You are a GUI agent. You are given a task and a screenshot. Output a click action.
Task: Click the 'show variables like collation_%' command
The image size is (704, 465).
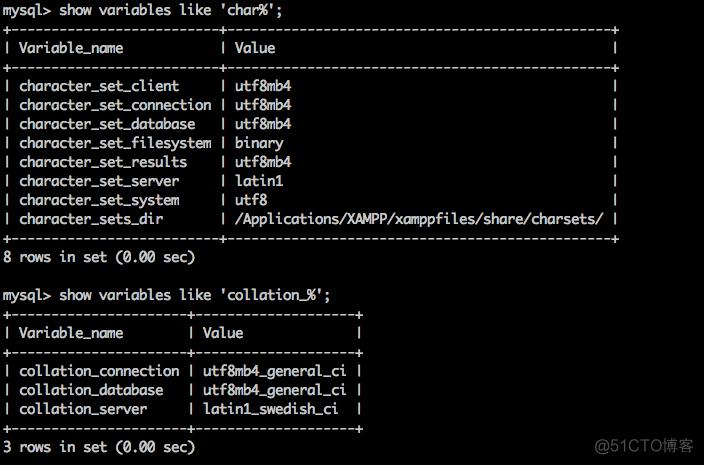(x=194, y=295)
